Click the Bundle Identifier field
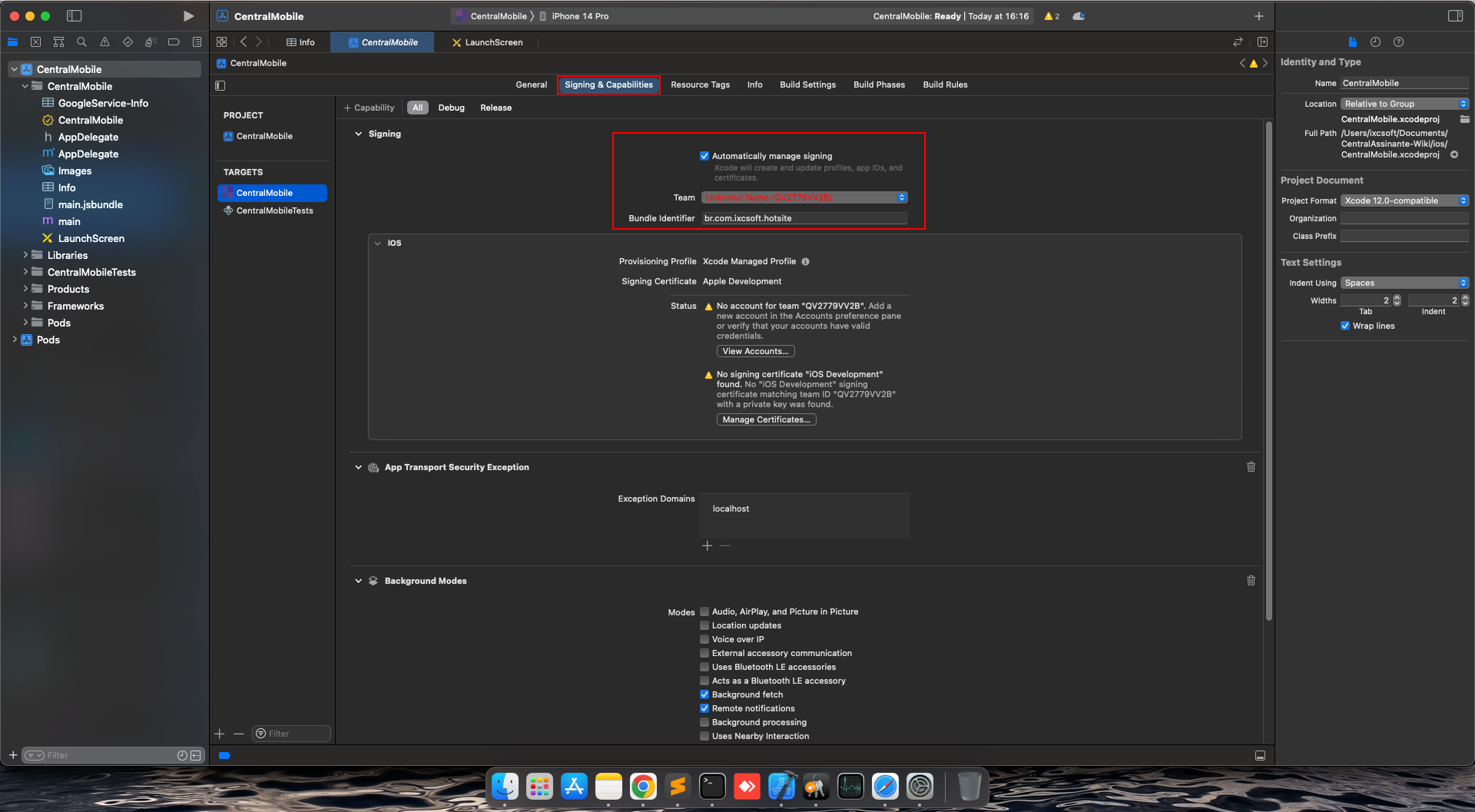Screen dimensions: 1475x812 (804, 218)
